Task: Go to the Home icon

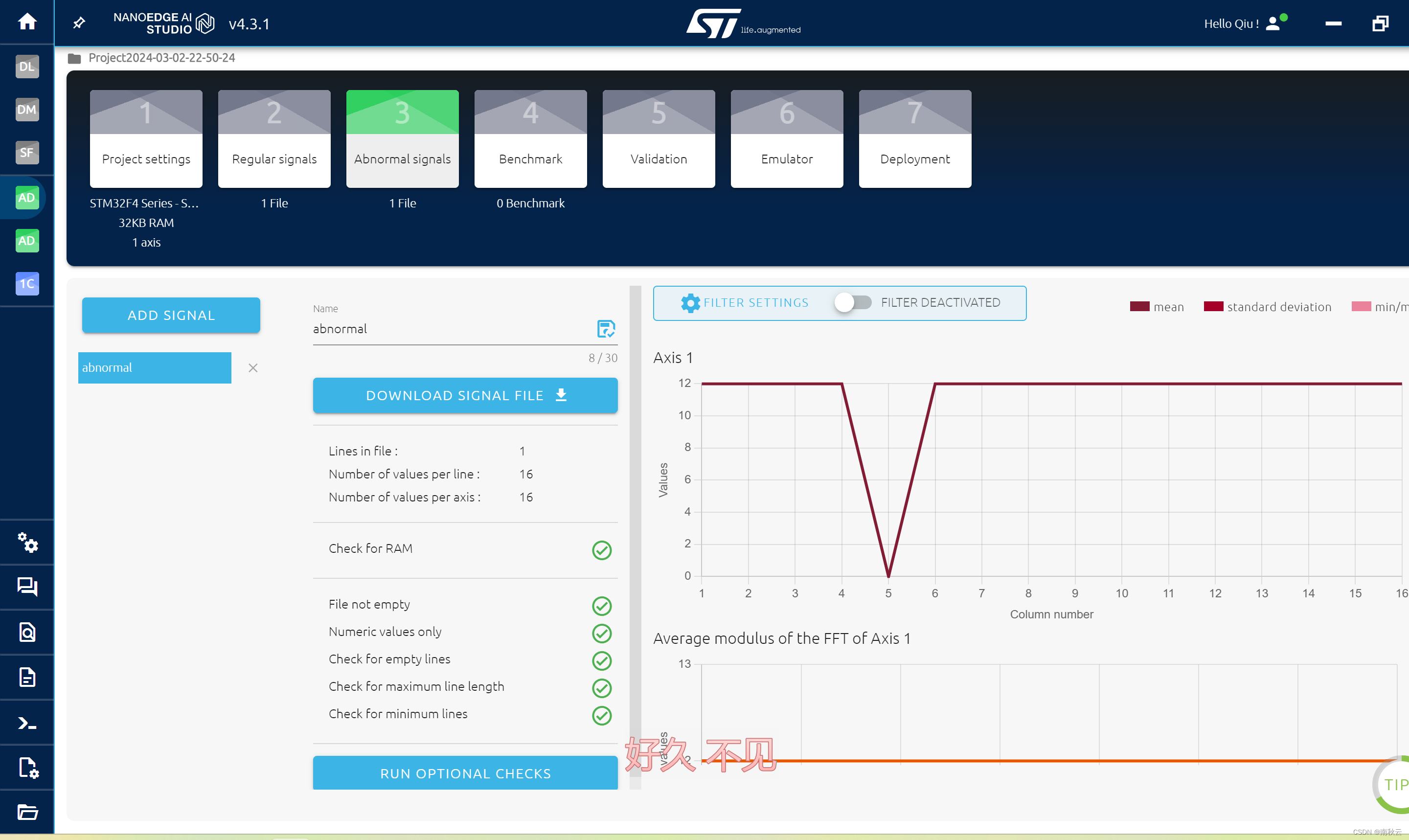Action: [26, 22]
